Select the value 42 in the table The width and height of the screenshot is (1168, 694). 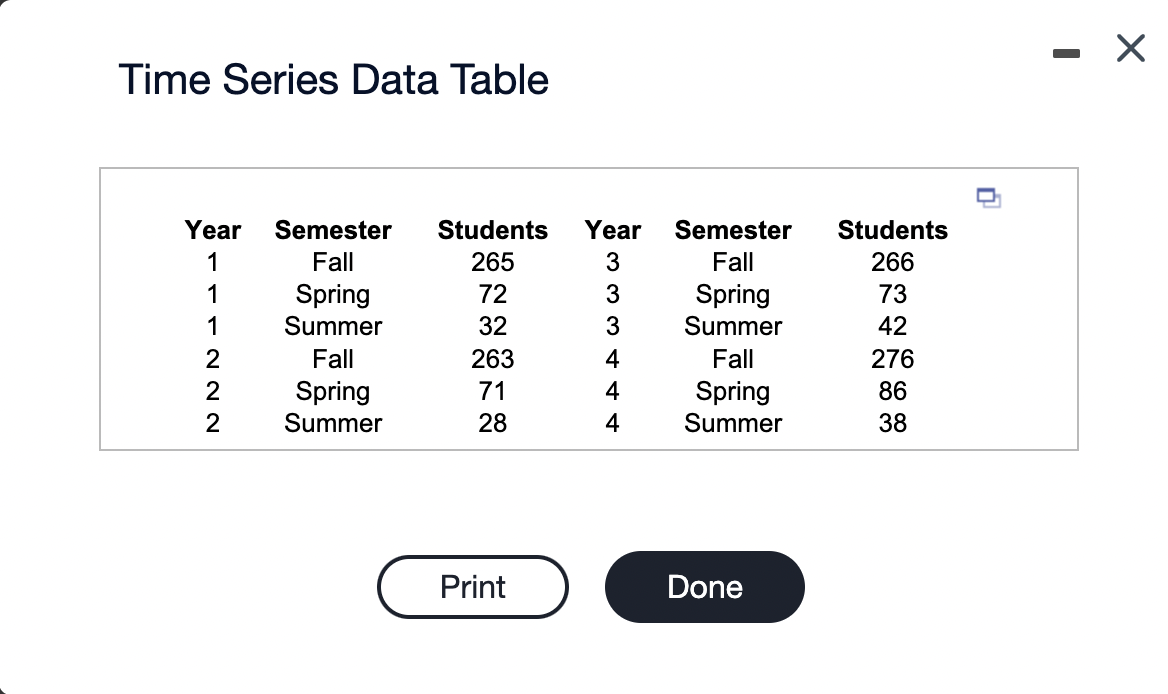pos(892,326)
